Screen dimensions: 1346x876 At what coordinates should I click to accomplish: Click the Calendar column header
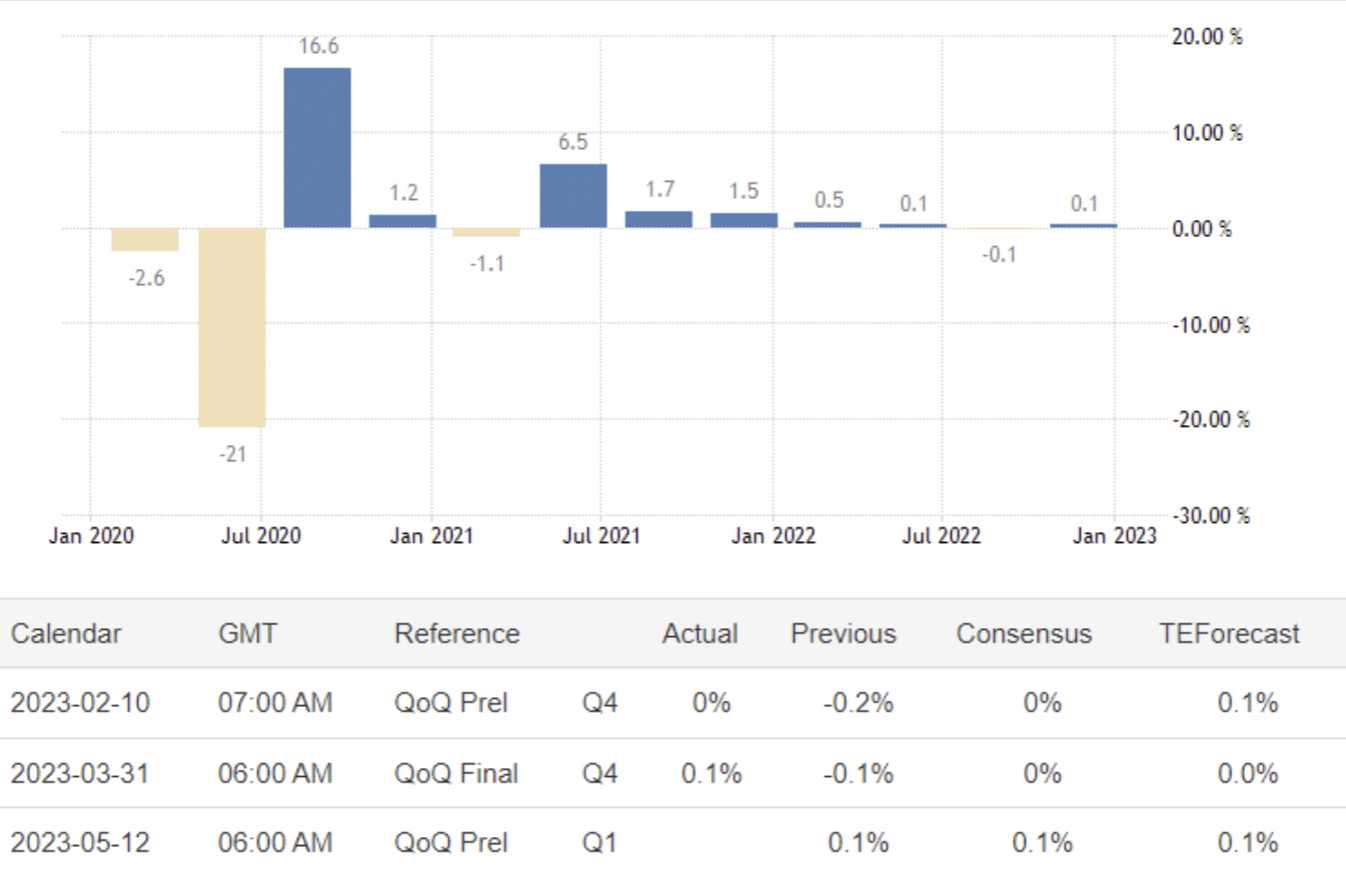click(66, 633)
